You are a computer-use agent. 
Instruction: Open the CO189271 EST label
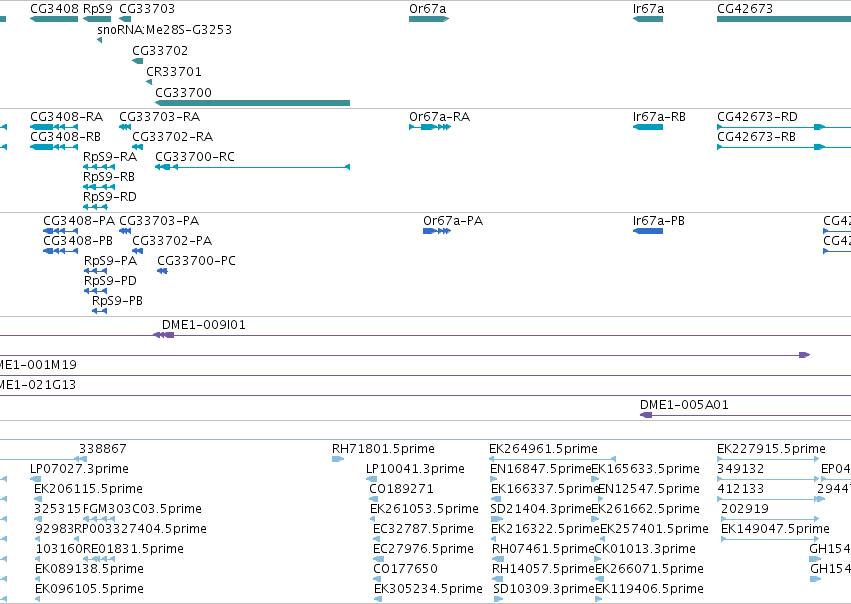click(402, 489)
